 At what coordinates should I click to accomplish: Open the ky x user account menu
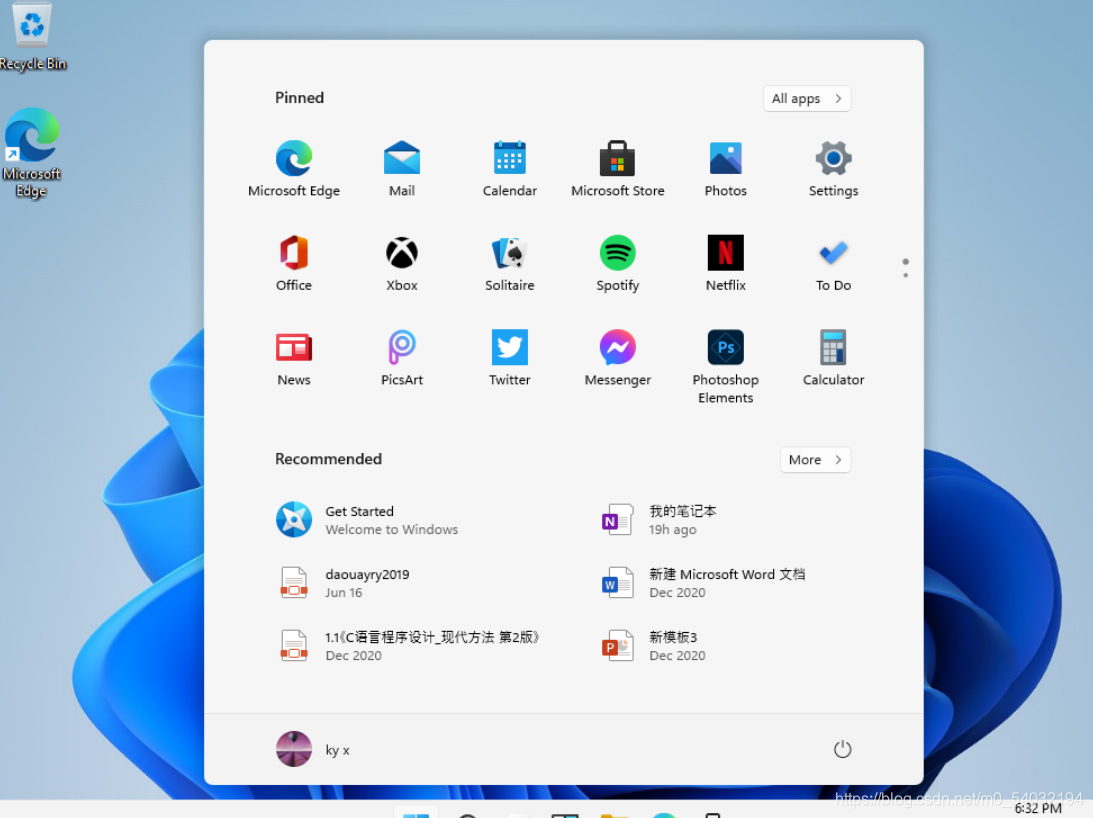[x=313, y=749]
